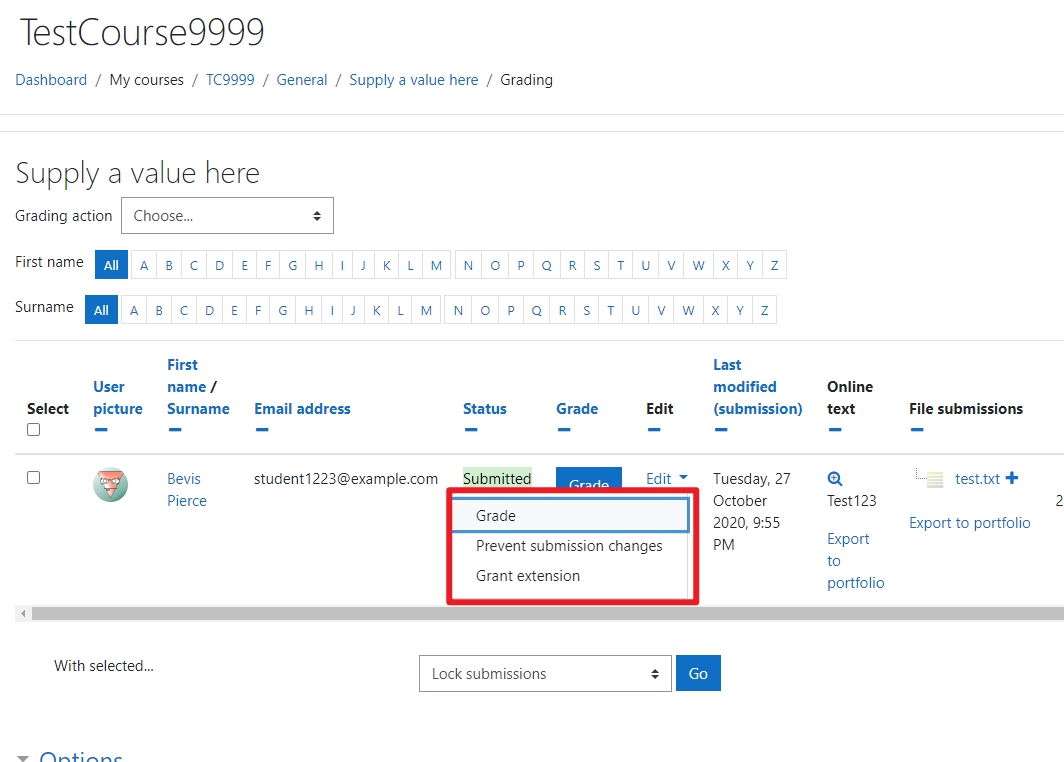
Task: Hide the Edit column
Action: click(653, 430)
